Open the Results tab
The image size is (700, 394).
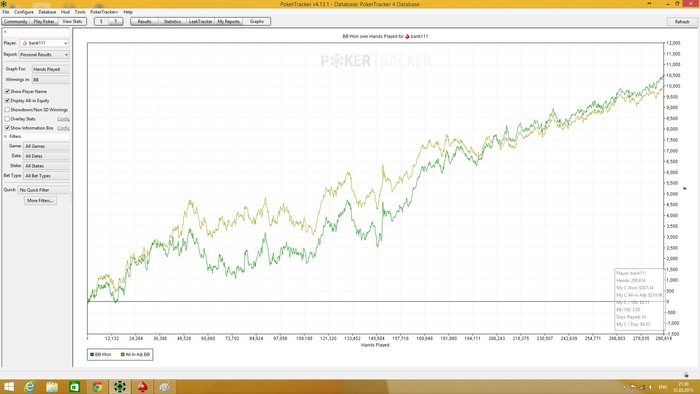[x=144, y=21]
